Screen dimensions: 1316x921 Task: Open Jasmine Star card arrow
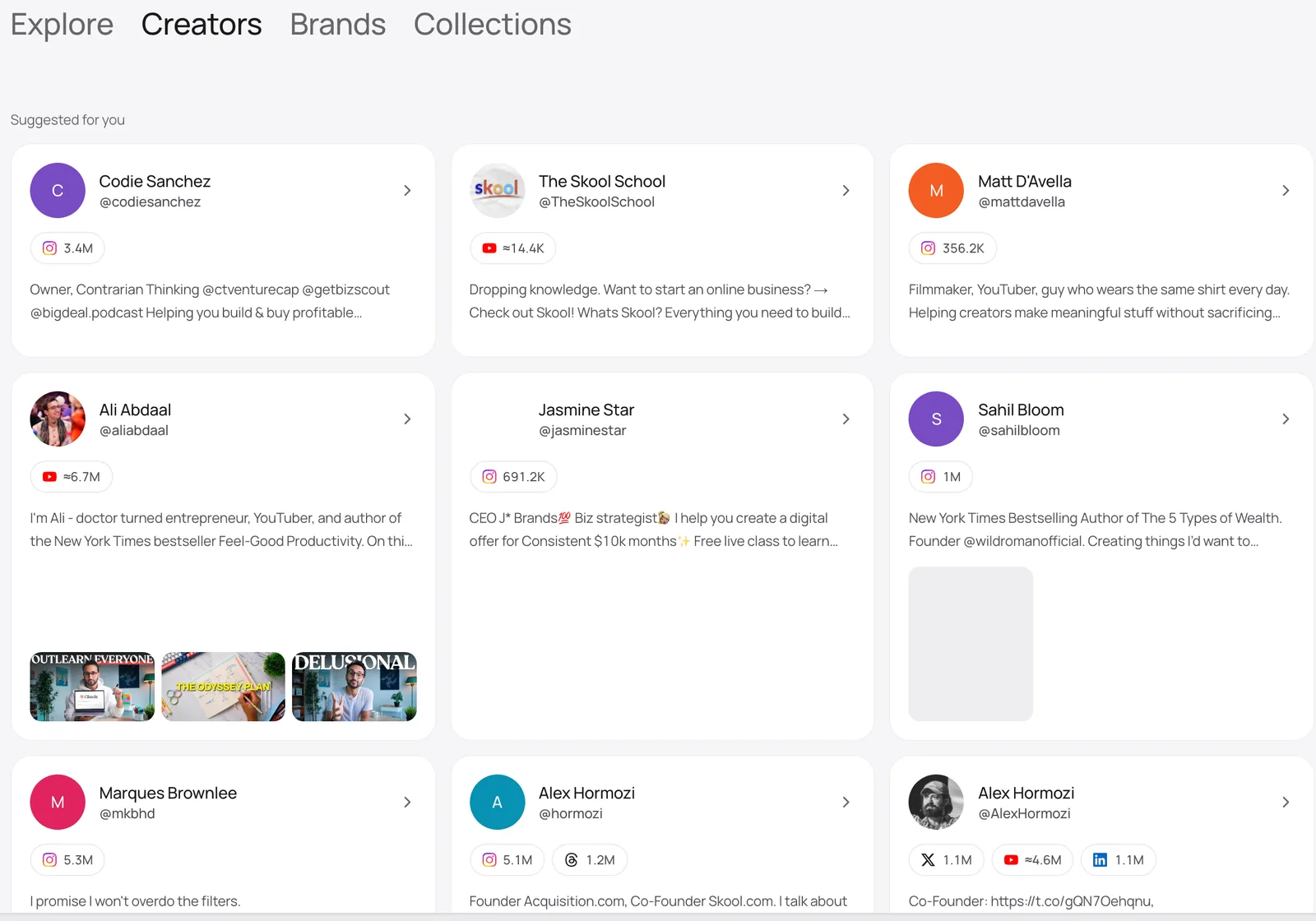(846, 419)
